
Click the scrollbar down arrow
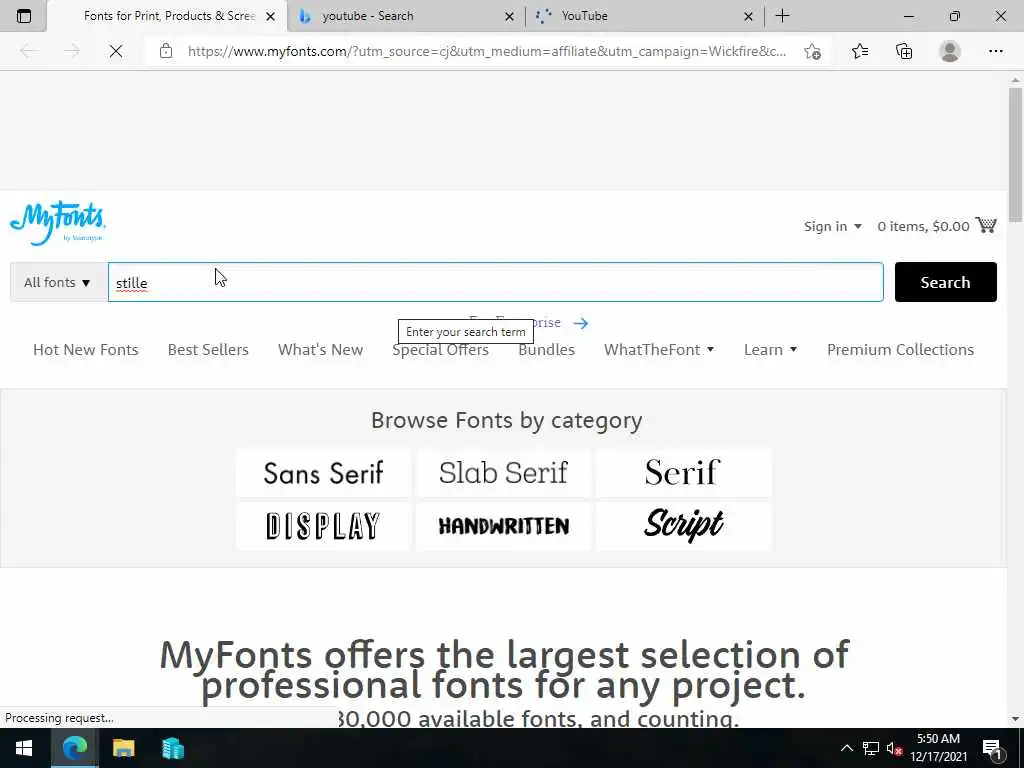point(1015,718)
